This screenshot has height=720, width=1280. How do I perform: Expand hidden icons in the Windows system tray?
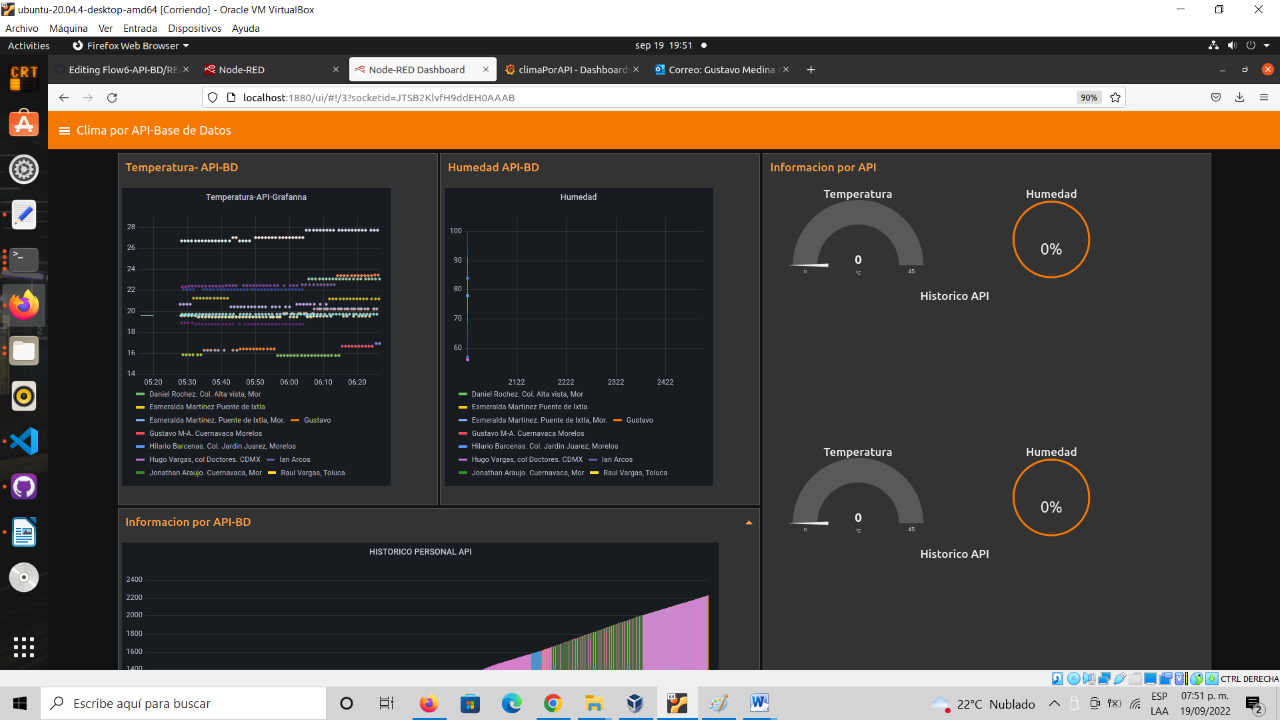(x=1055, y=703)
